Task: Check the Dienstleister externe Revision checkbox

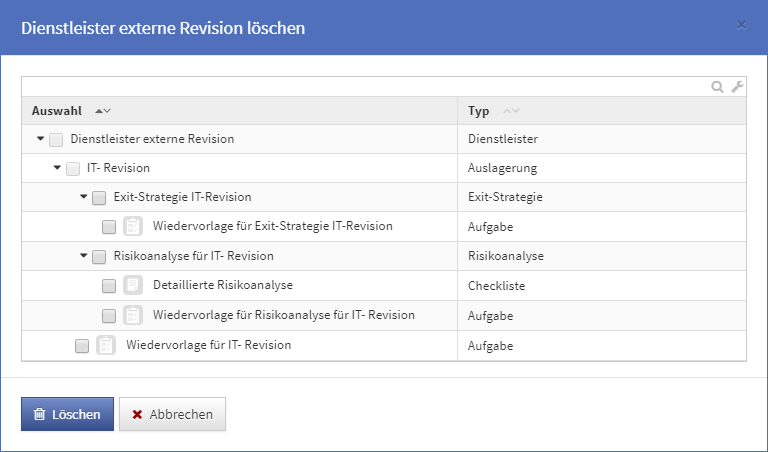Action: [57, 140]
